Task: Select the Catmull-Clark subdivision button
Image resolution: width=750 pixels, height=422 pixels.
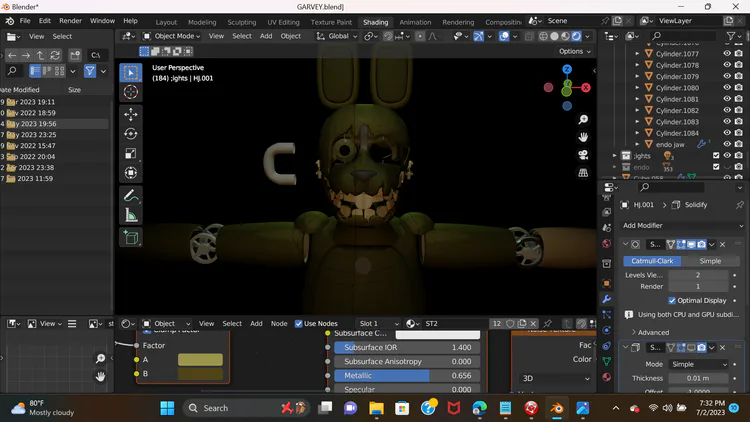Action: pos(652,261)
